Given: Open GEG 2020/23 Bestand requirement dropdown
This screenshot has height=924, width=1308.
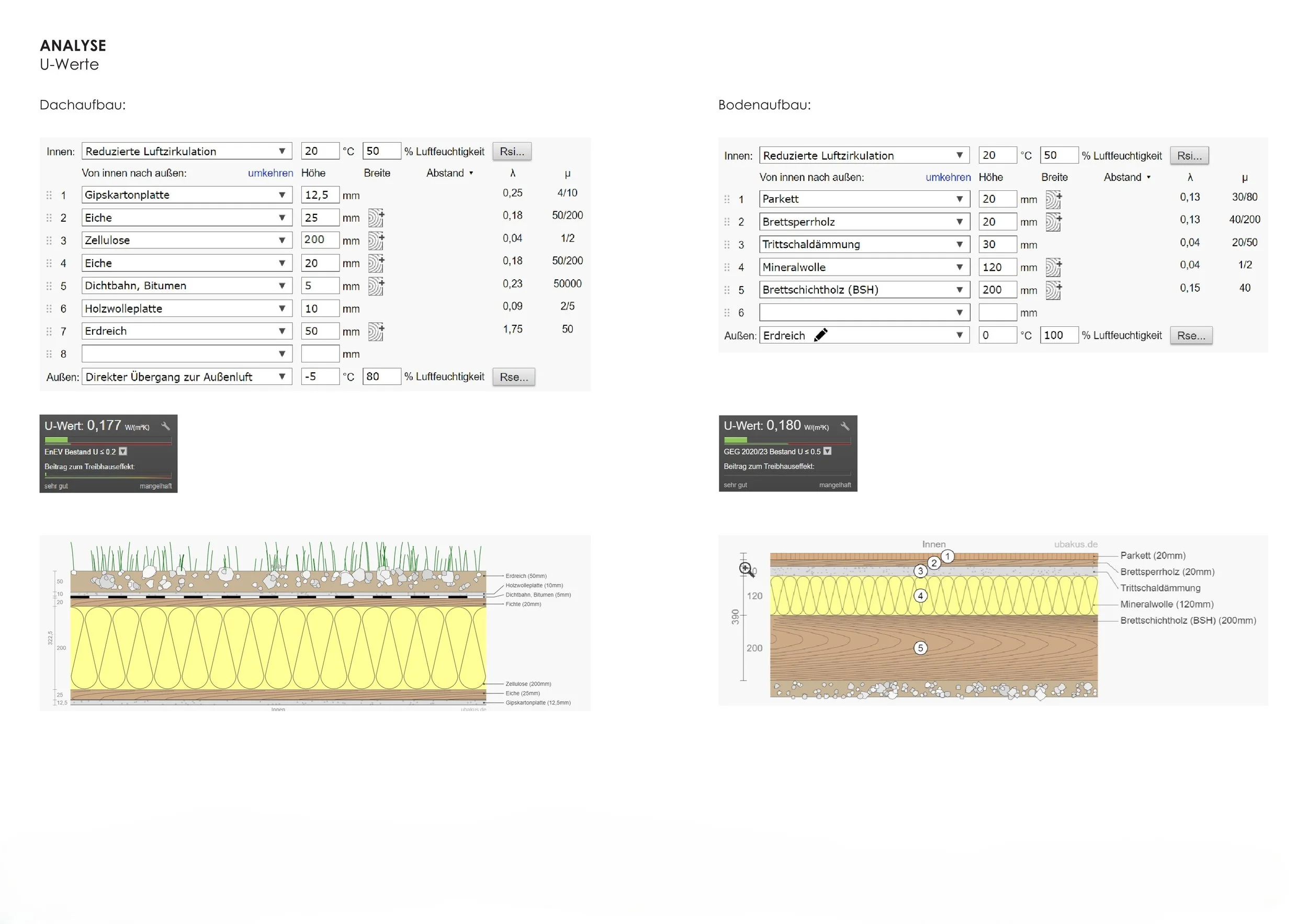Looking at the screenshot, I should [827, 451].
